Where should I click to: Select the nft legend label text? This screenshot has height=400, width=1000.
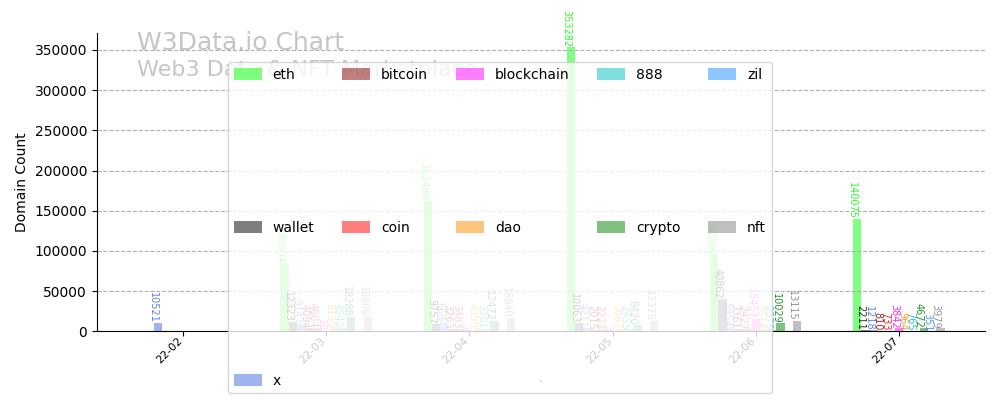pyautogui.click(x=756, y=227)
